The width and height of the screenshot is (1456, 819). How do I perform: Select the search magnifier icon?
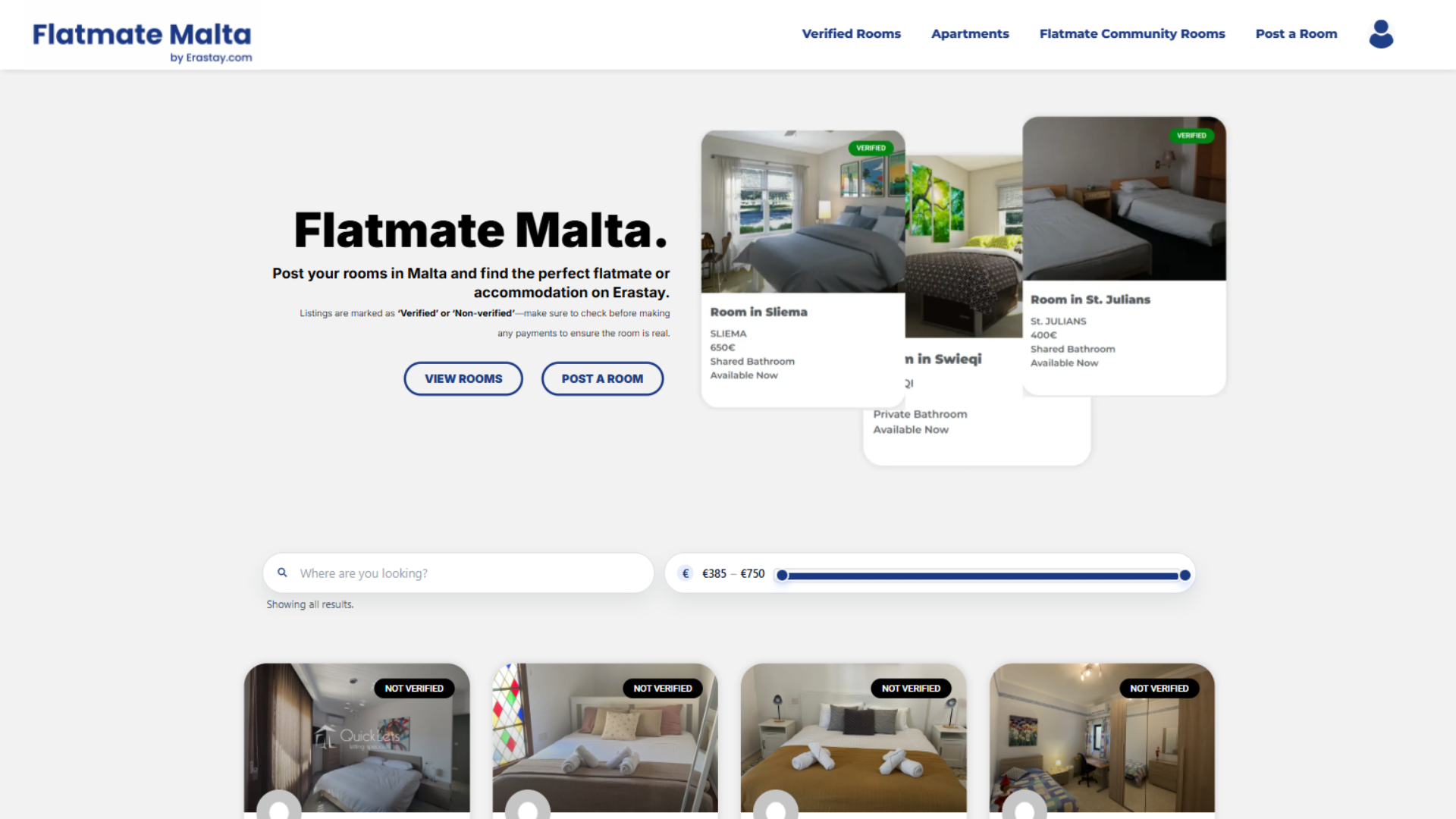(x=282, y=573)
